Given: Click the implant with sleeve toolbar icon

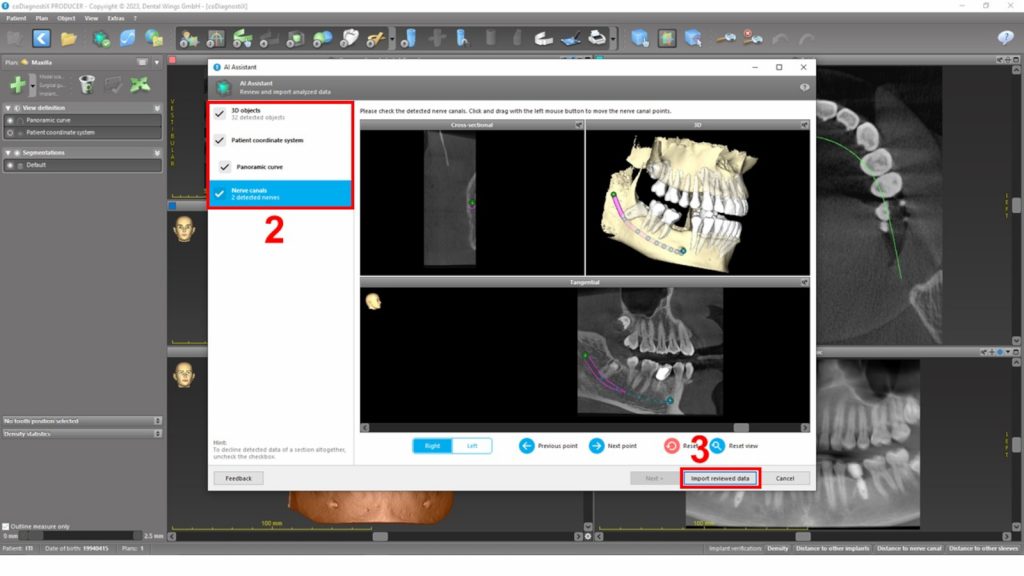Looking at the screenshot, I should [x=462, y=39].
